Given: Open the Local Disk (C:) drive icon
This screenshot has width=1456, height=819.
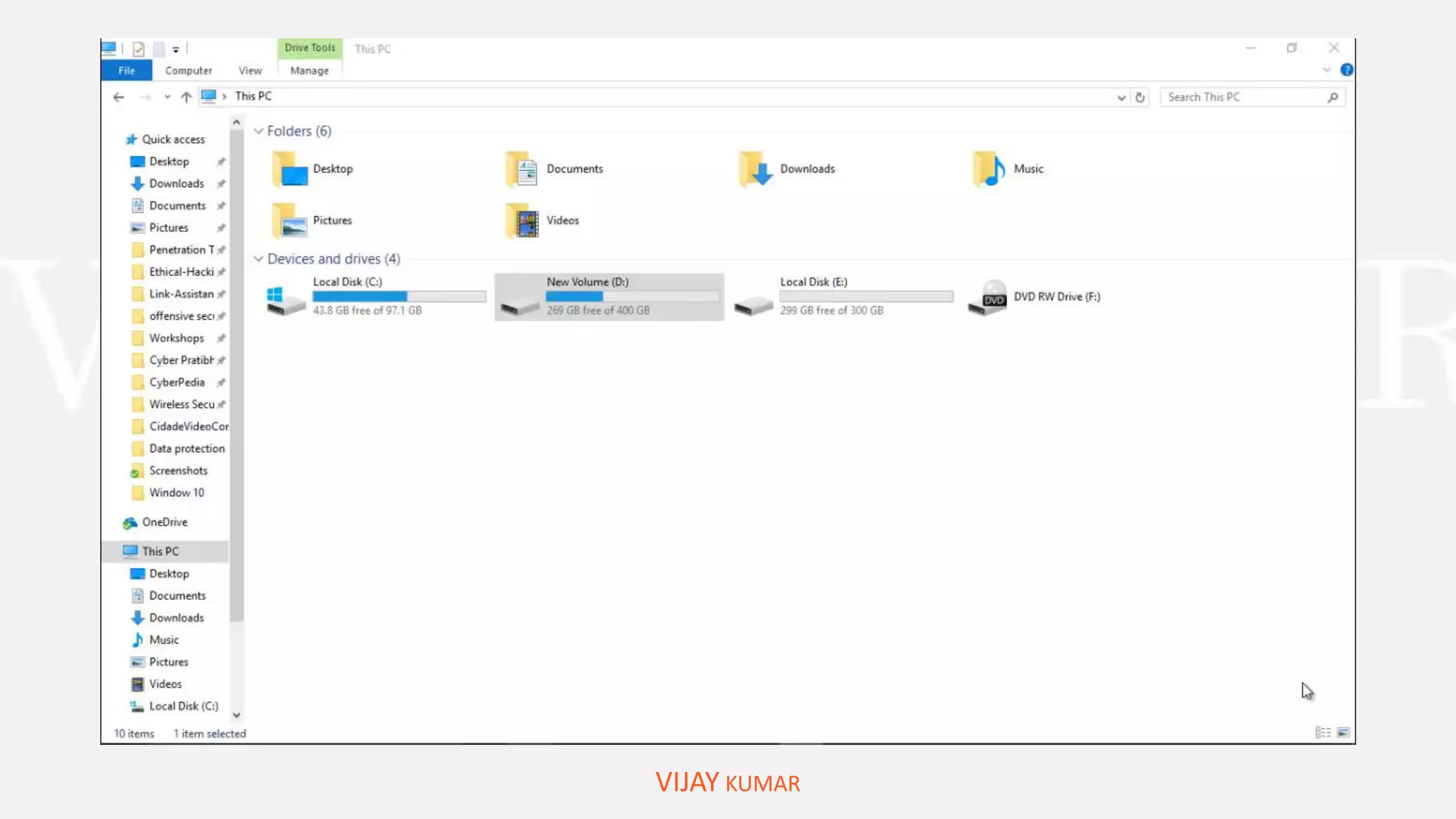Looking at the screenshot, I should pos(286,299).
